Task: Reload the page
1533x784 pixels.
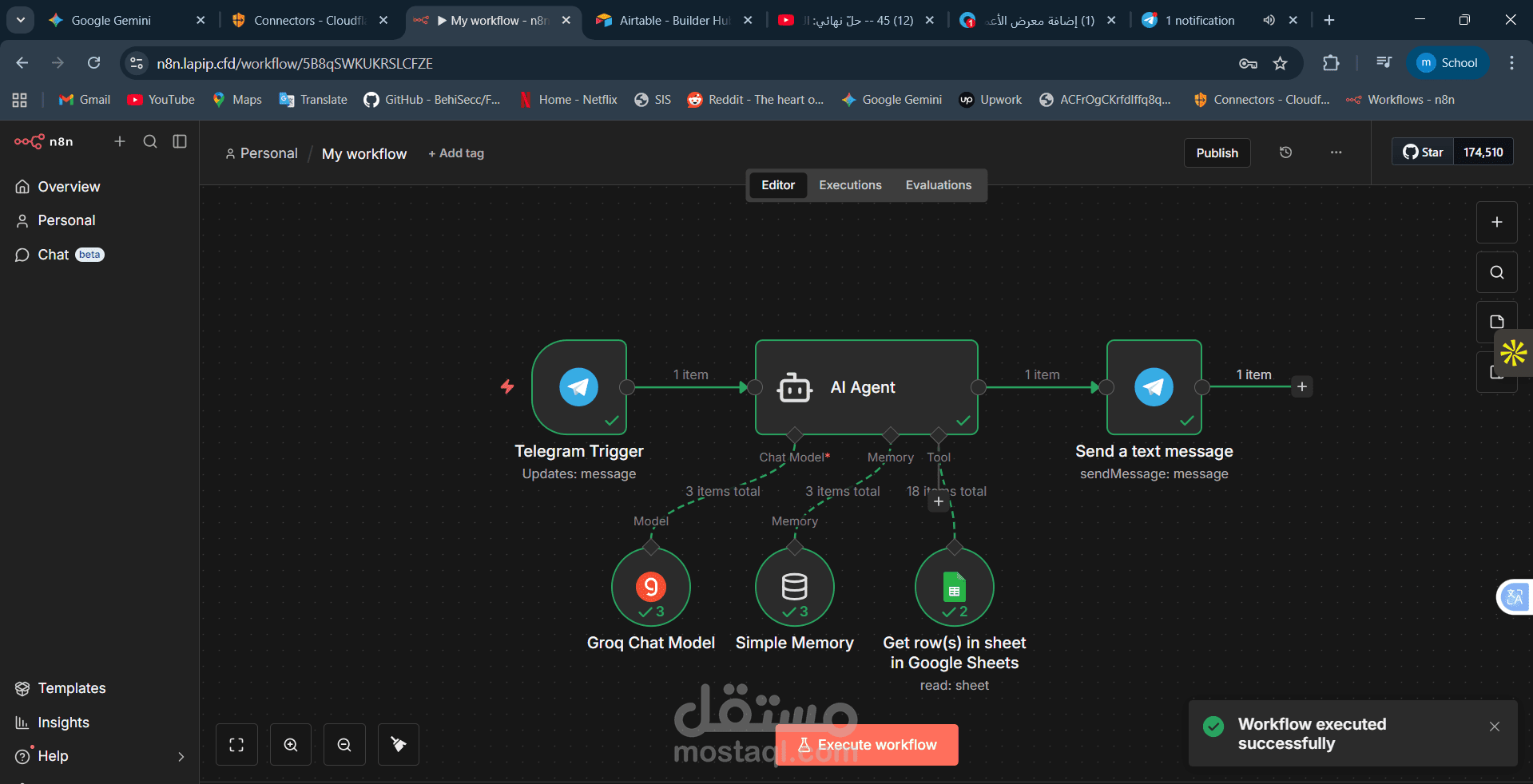Action: 94,63
